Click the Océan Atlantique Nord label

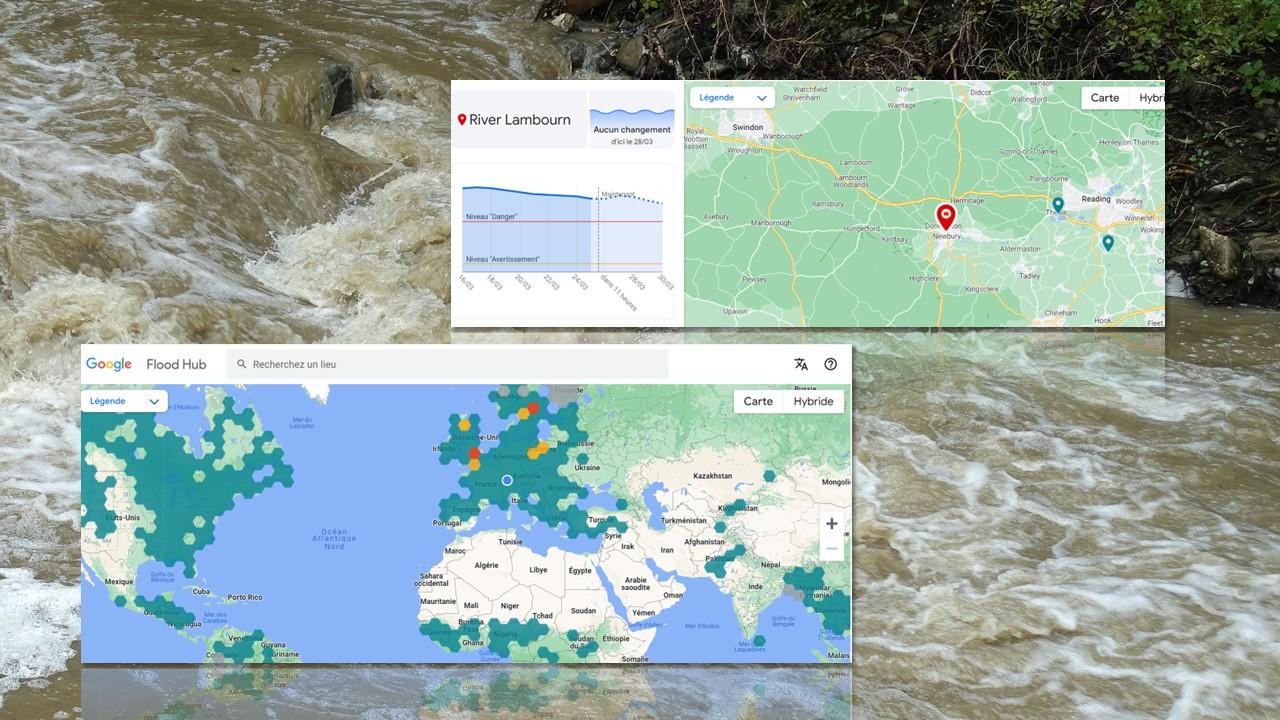pos(334,539)
